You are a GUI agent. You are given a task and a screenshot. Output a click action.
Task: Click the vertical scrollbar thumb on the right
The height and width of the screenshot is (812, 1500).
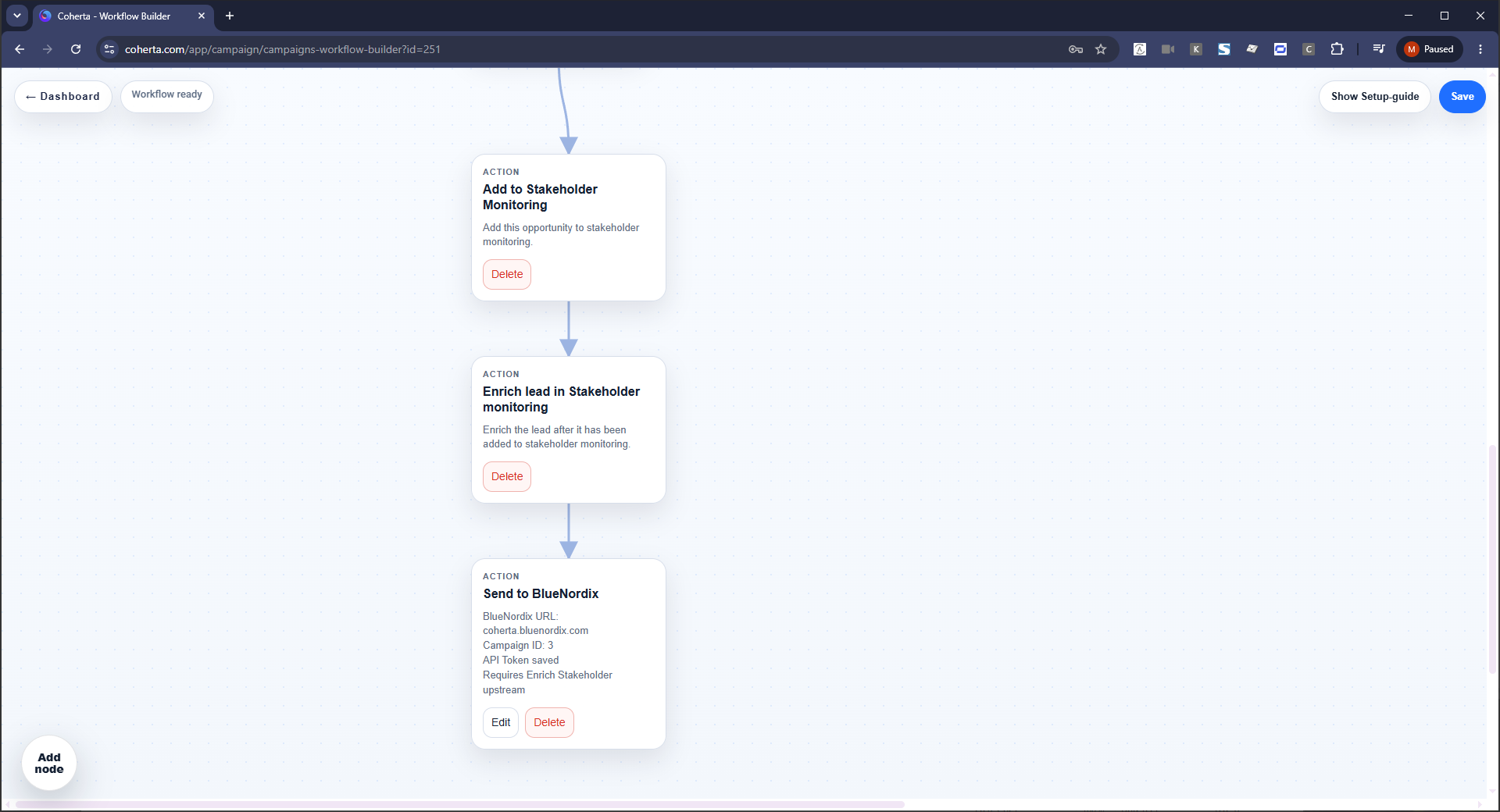click(x=1492, y=558)
